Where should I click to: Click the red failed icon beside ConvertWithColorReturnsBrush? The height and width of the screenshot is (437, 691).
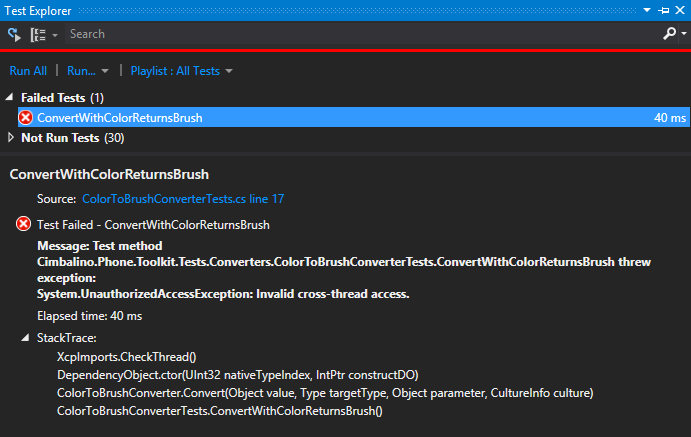tap(26, 118)
